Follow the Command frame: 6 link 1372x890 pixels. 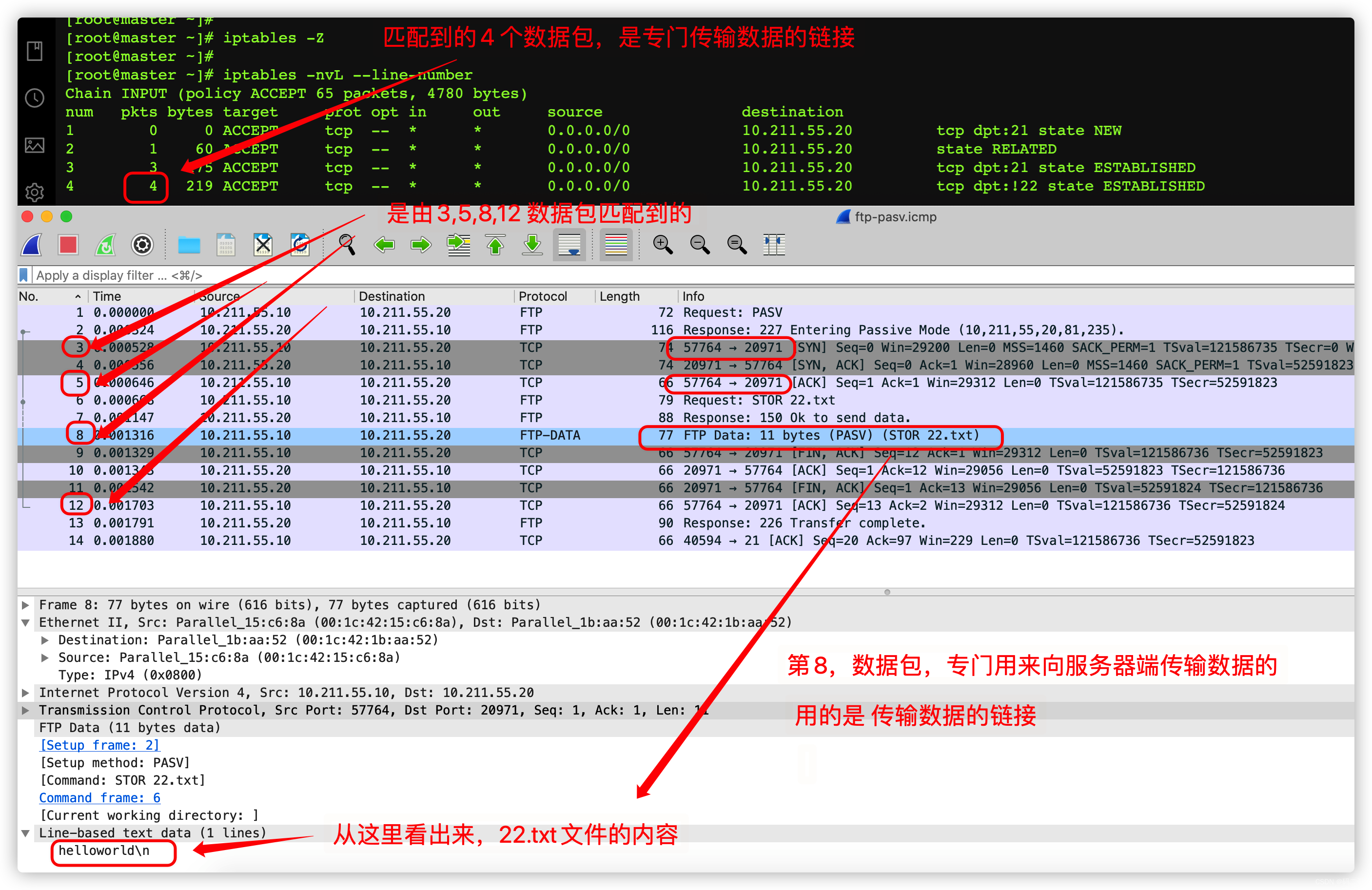click(100, 798)
